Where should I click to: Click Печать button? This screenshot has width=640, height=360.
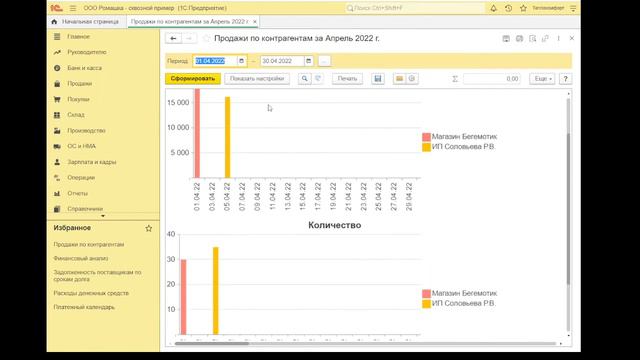[x=347, y=78]
